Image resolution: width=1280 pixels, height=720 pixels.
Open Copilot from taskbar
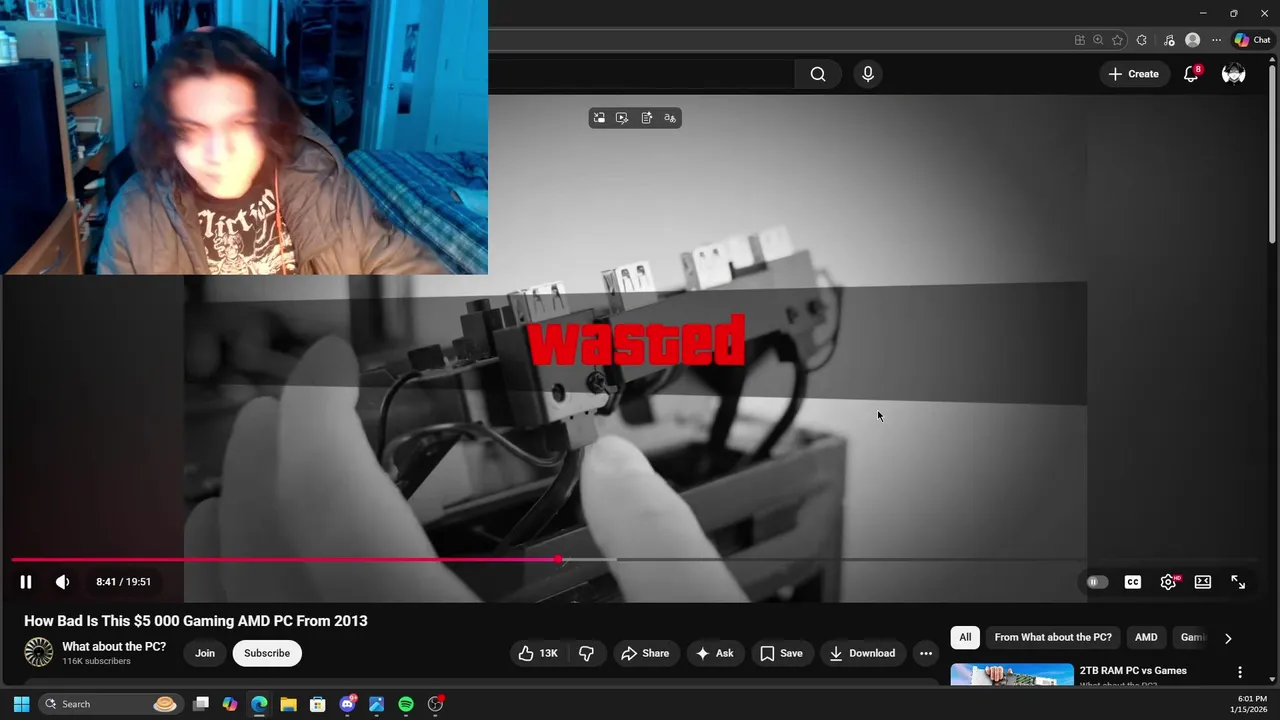(x=230, y=704)
